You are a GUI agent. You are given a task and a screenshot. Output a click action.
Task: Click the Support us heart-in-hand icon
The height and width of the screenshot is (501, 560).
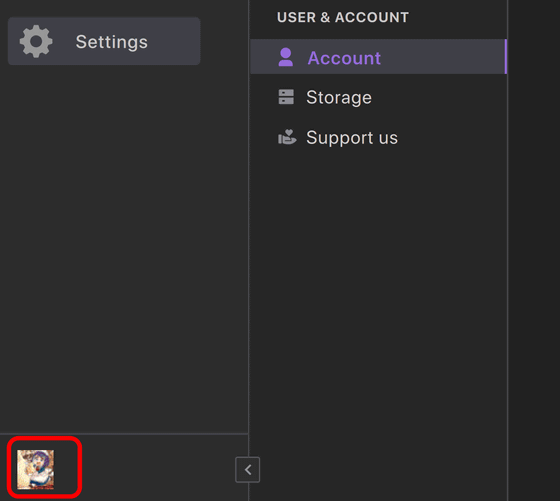click(x=287, y=137)
